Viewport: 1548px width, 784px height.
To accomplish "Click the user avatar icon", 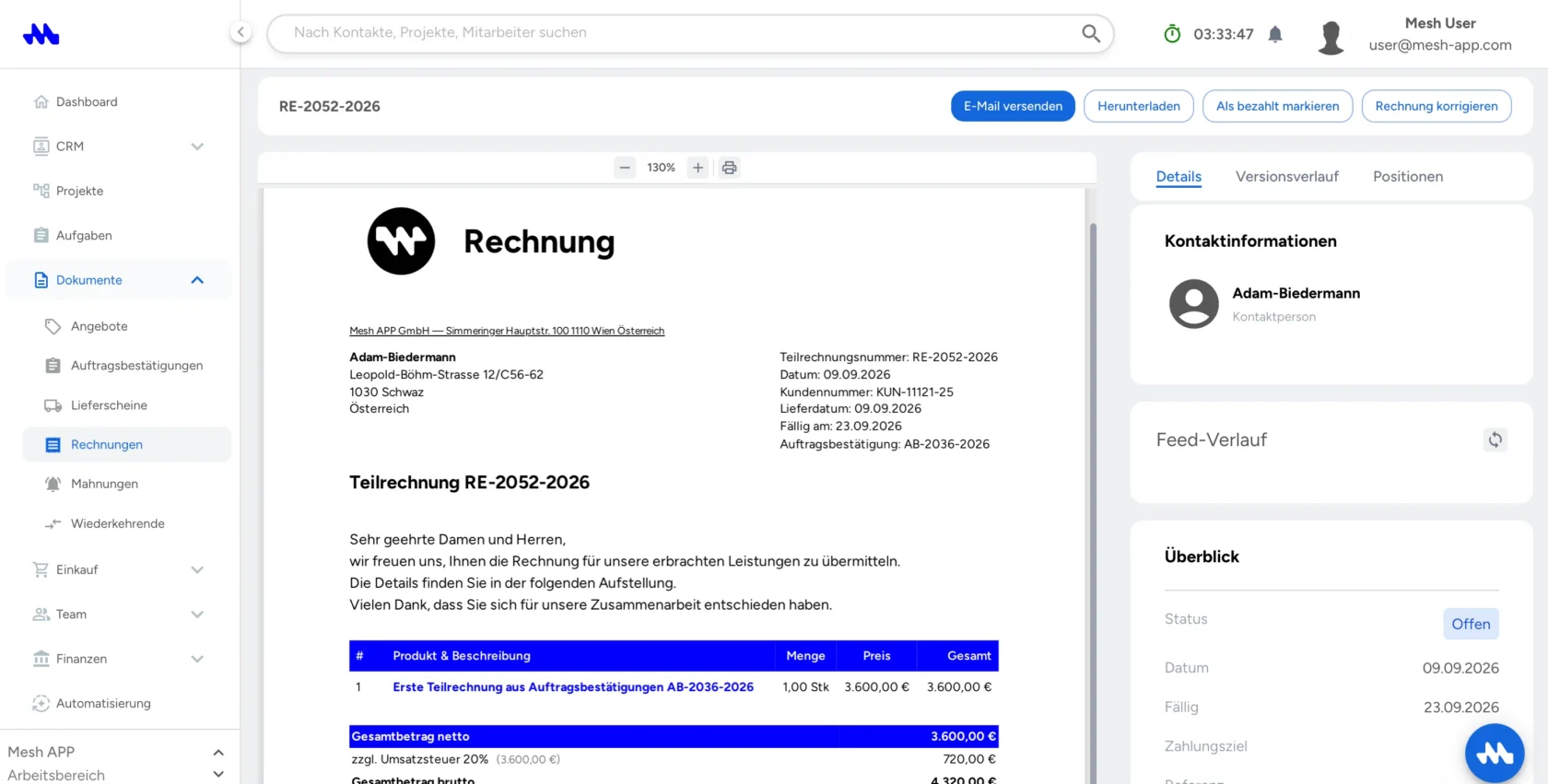I will (1331, 37).
